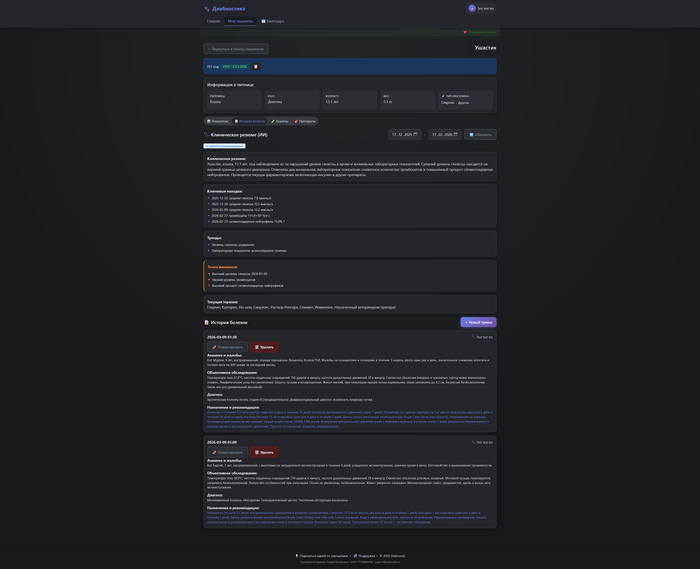Open calendar picker on start date 17.12.2025
This screenshot has width=700, height=569.
416,134
